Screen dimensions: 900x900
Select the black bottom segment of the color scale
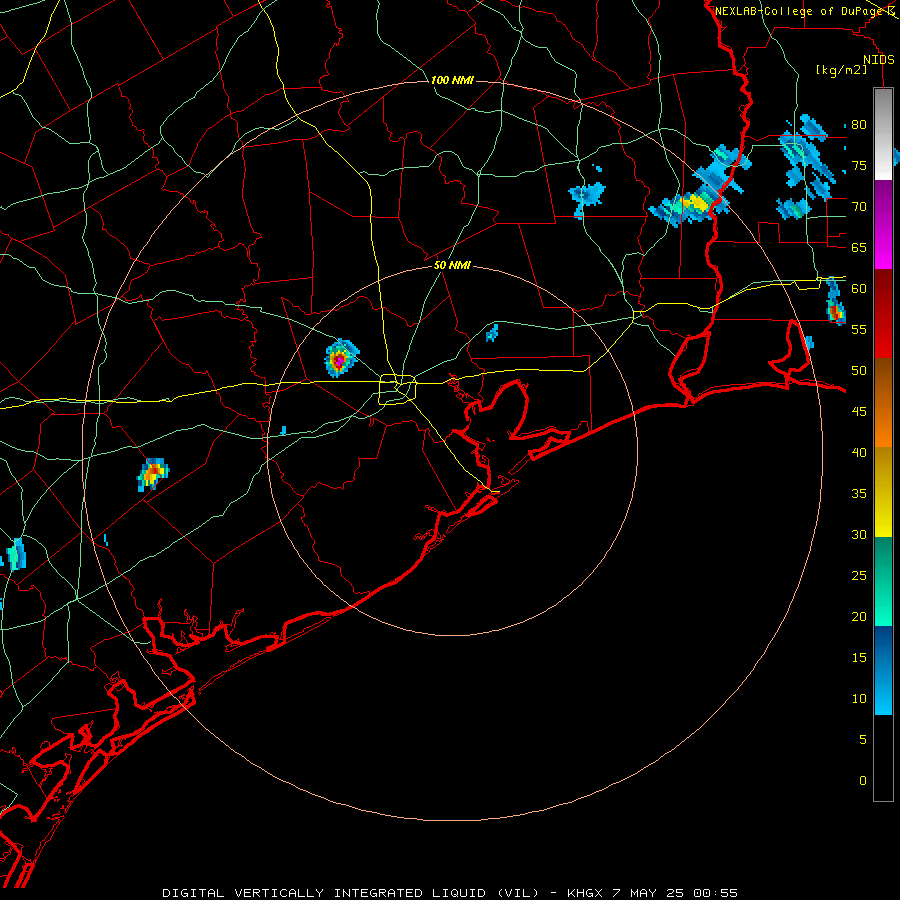pyautogui.click(x=883, y=758)
